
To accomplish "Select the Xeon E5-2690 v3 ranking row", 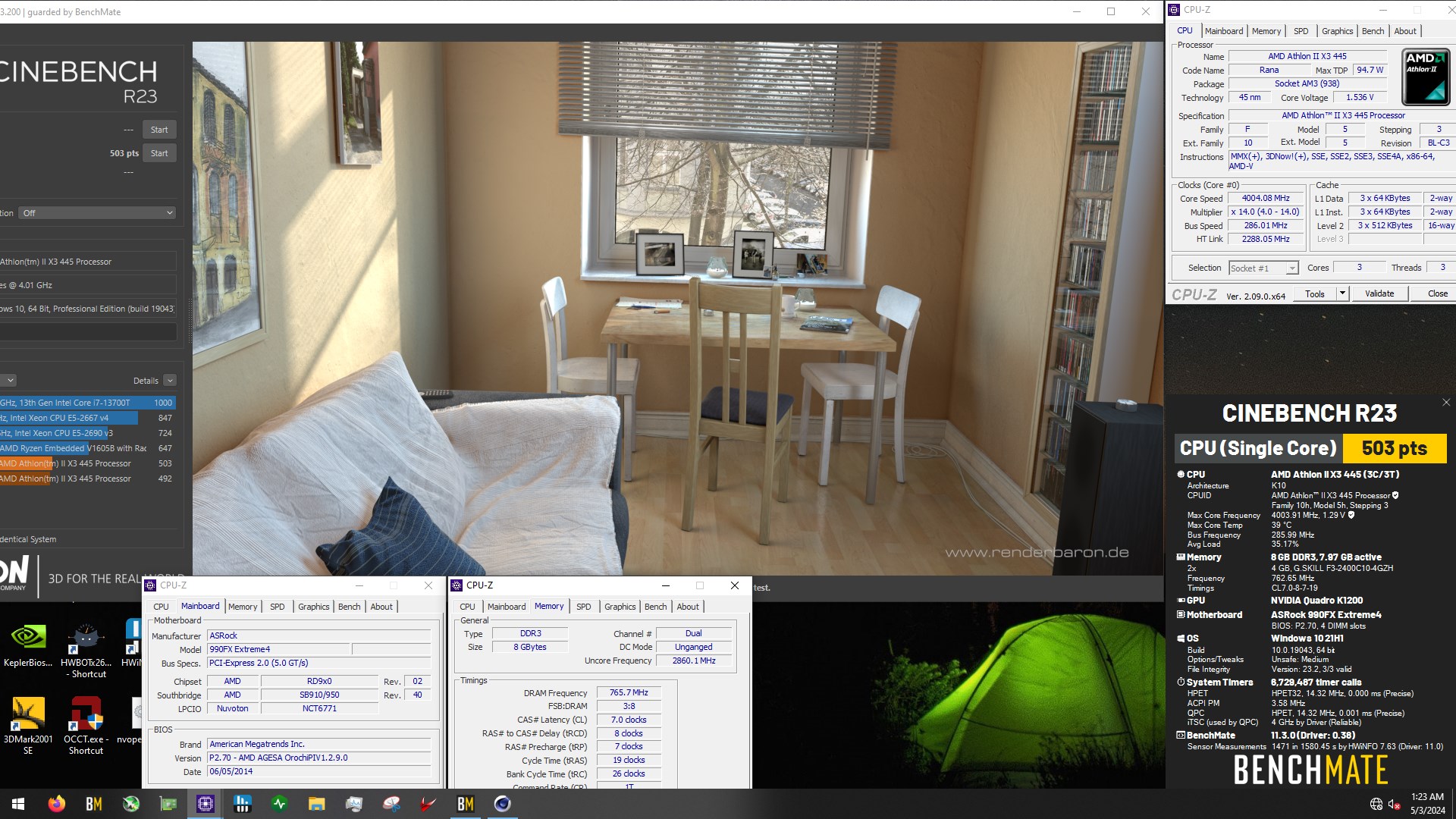I will pos(88,433).
